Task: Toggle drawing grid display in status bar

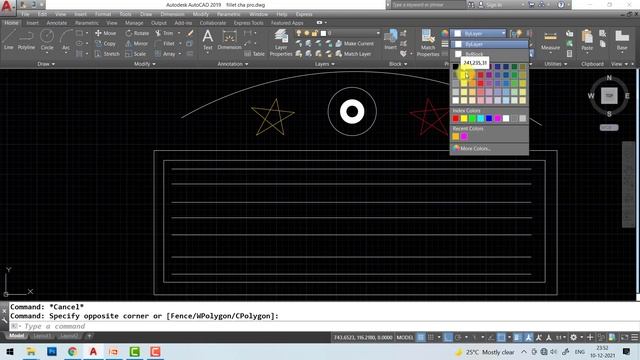Action: coord(421,338)
